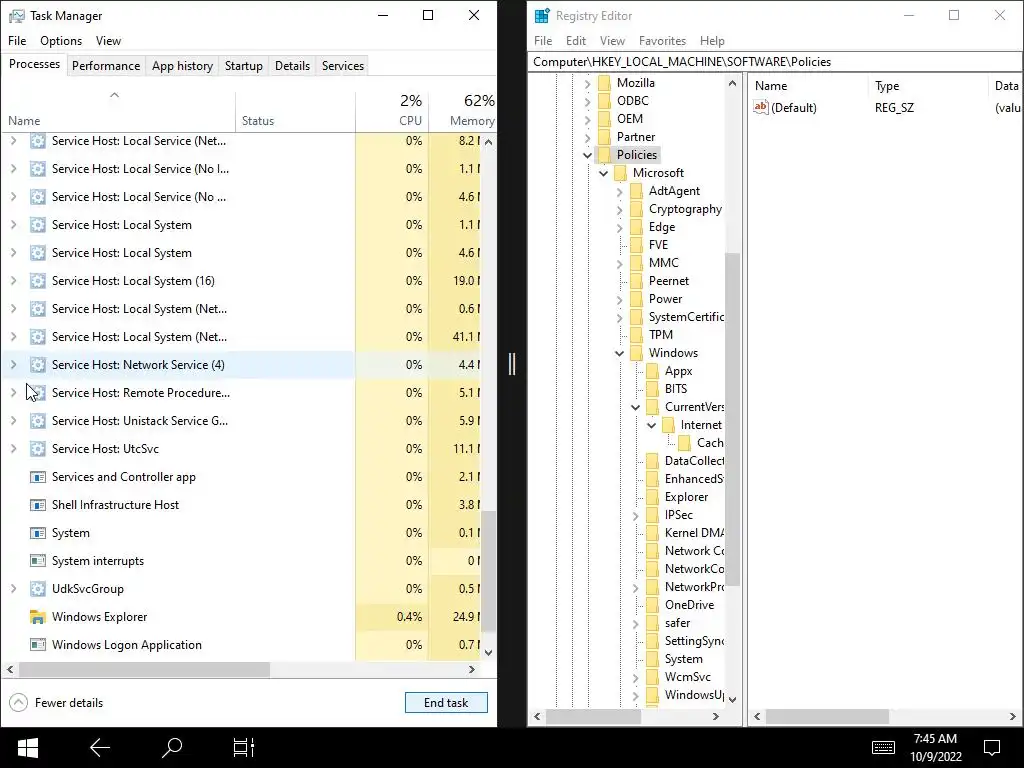Viewport: 1024px width, 768px height.
Task: Click the Shell Infrastructure Host icon
Action: (x=38, y=505)
